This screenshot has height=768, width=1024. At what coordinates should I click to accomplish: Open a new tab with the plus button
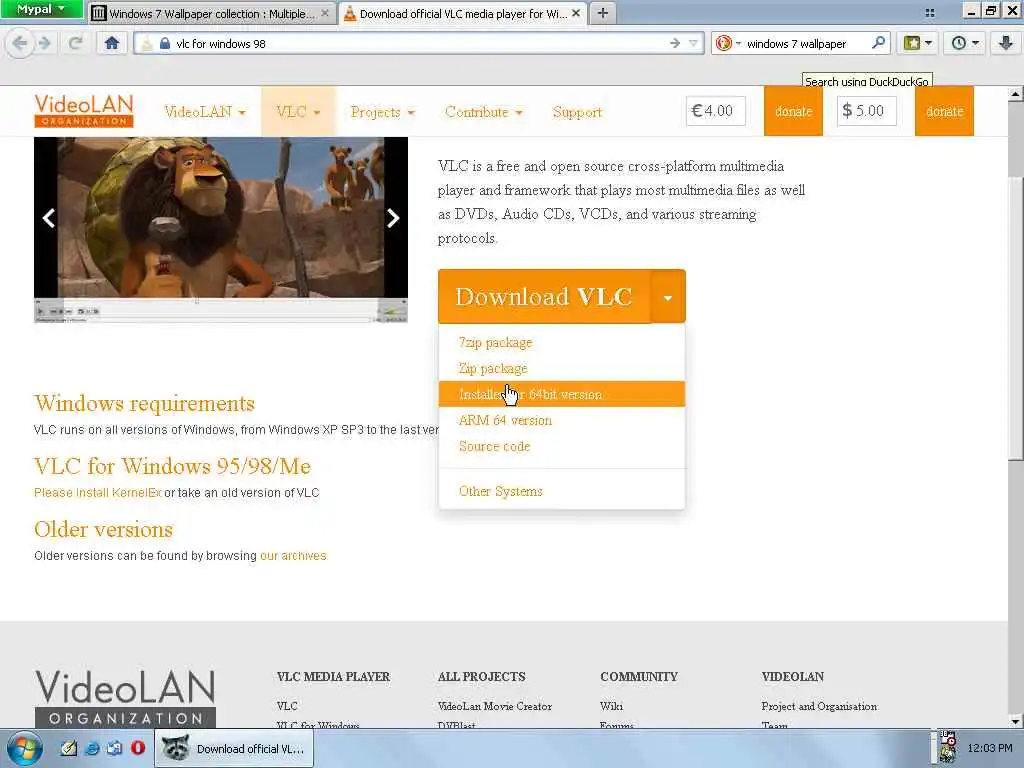point(602,13)
